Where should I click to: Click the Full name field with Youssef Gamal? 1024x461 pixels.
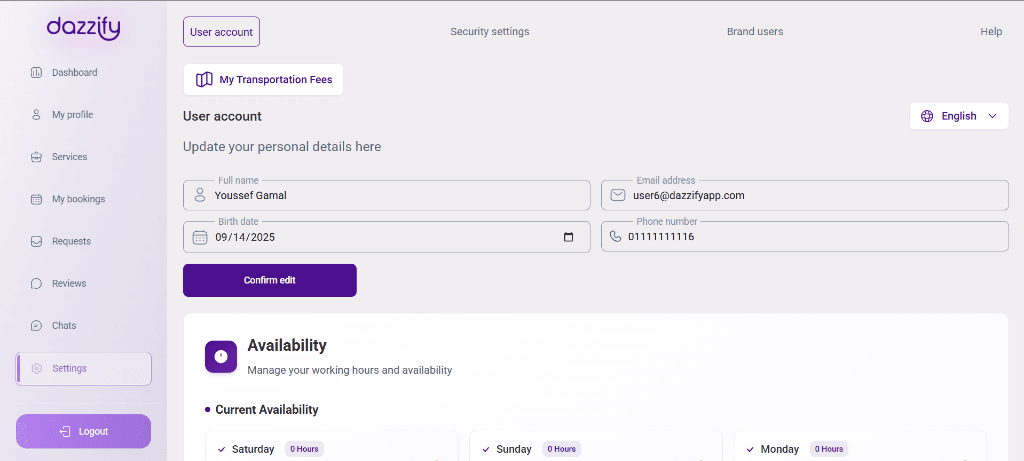[x=387, y=195]
